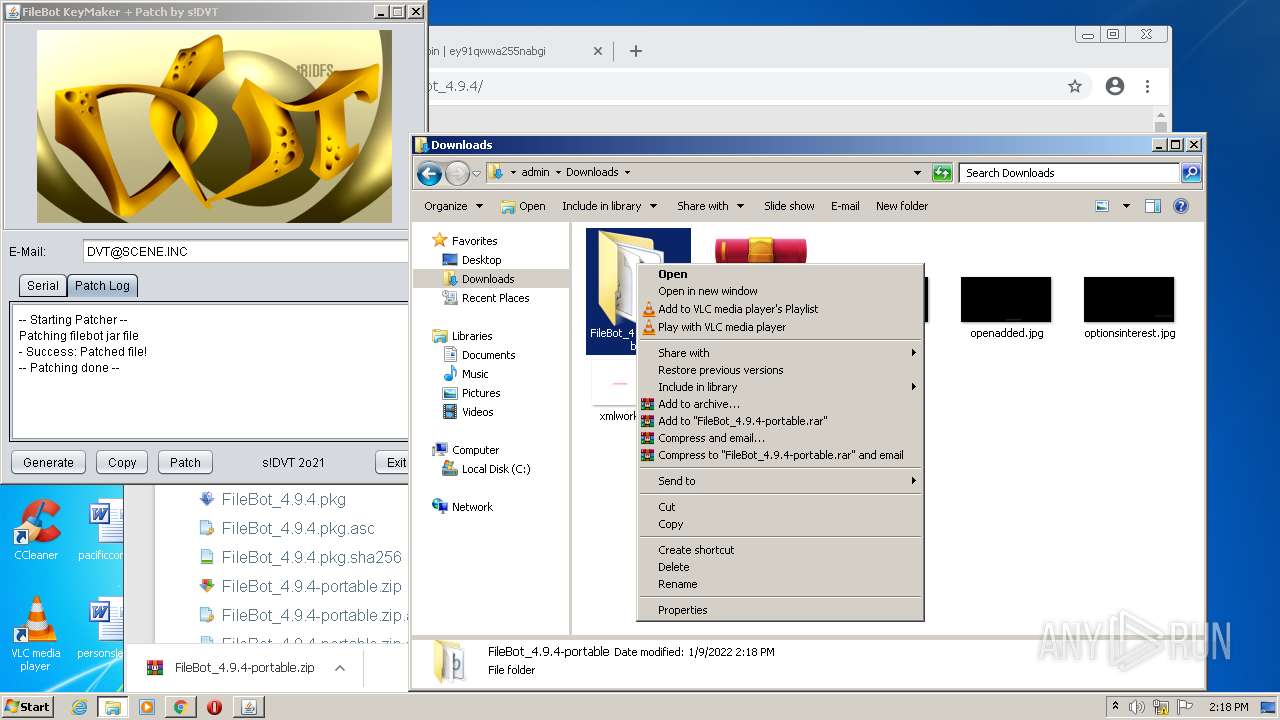The image size is (1280, 720).
Task: Click Slide show in Explorer toolbar
Action: (x=789, y=206)
